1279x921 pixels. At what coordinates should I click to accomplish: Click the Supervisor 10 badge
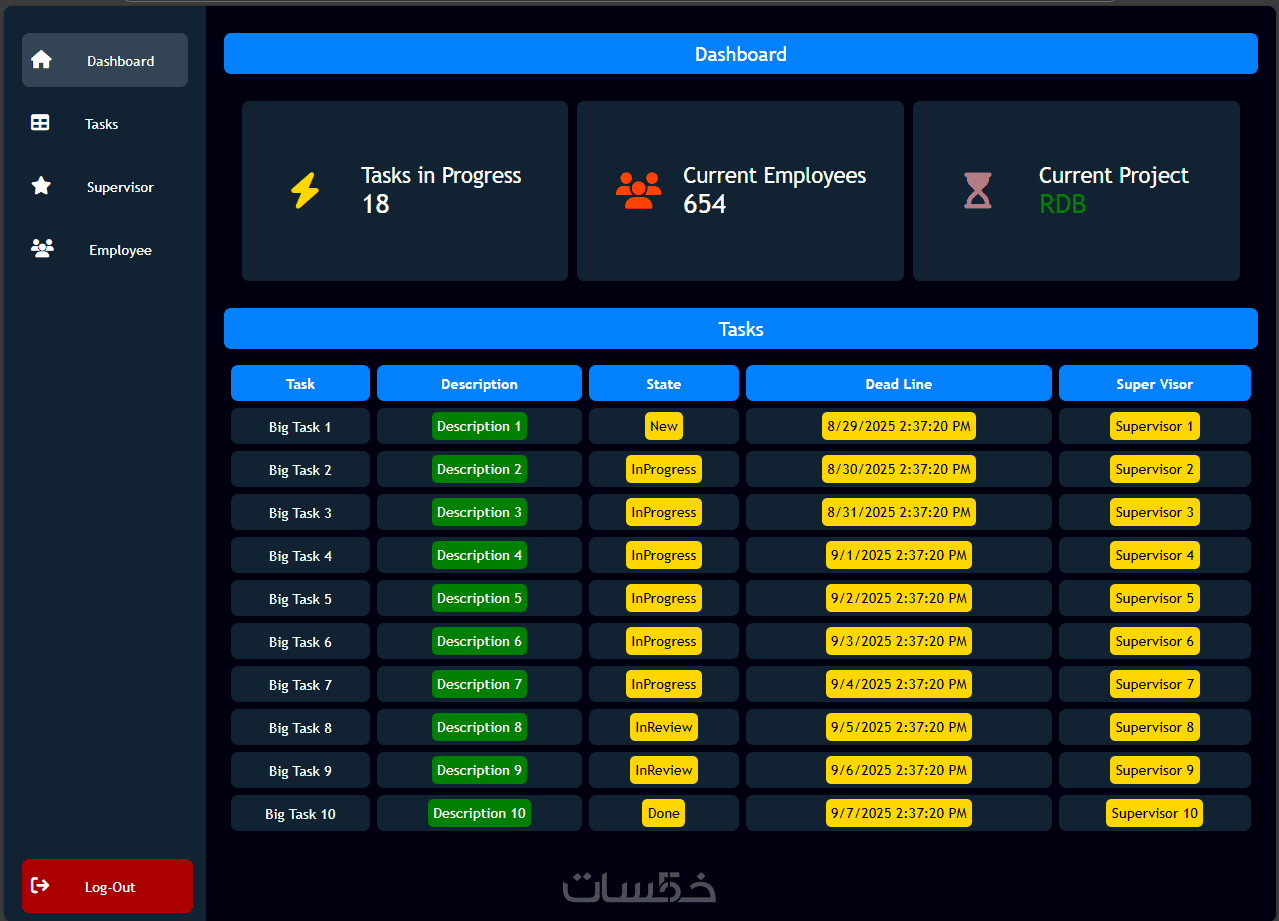(1155, 813)
